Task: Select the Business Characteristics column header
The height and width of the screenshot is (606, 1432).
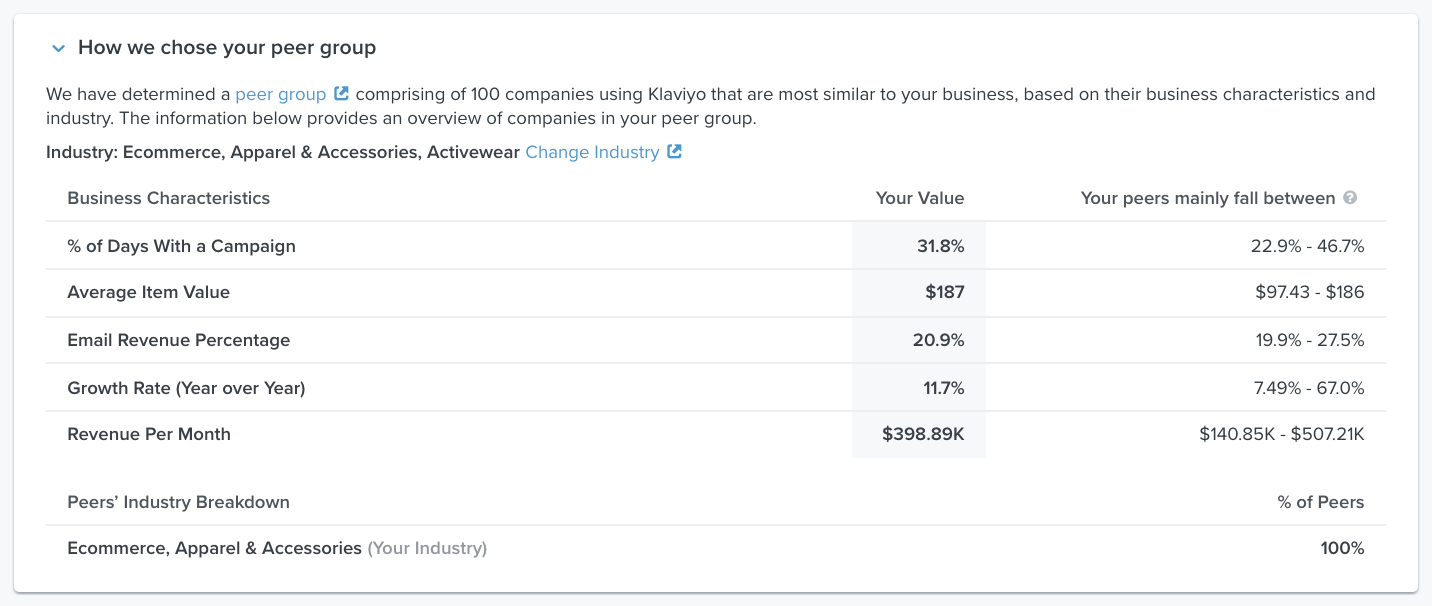Action: click(x=168, y=197)
